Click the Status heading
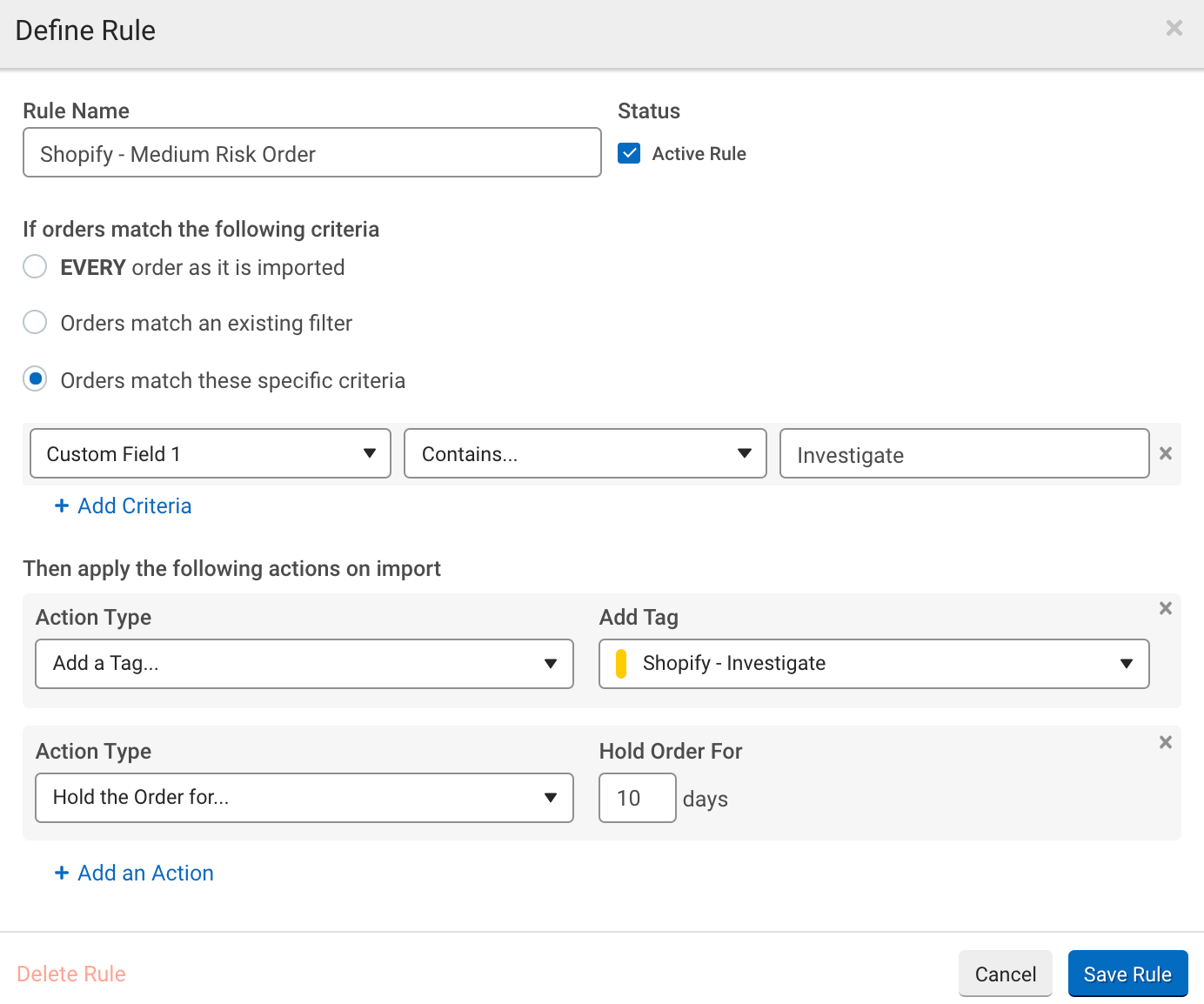 click(649, 110)
